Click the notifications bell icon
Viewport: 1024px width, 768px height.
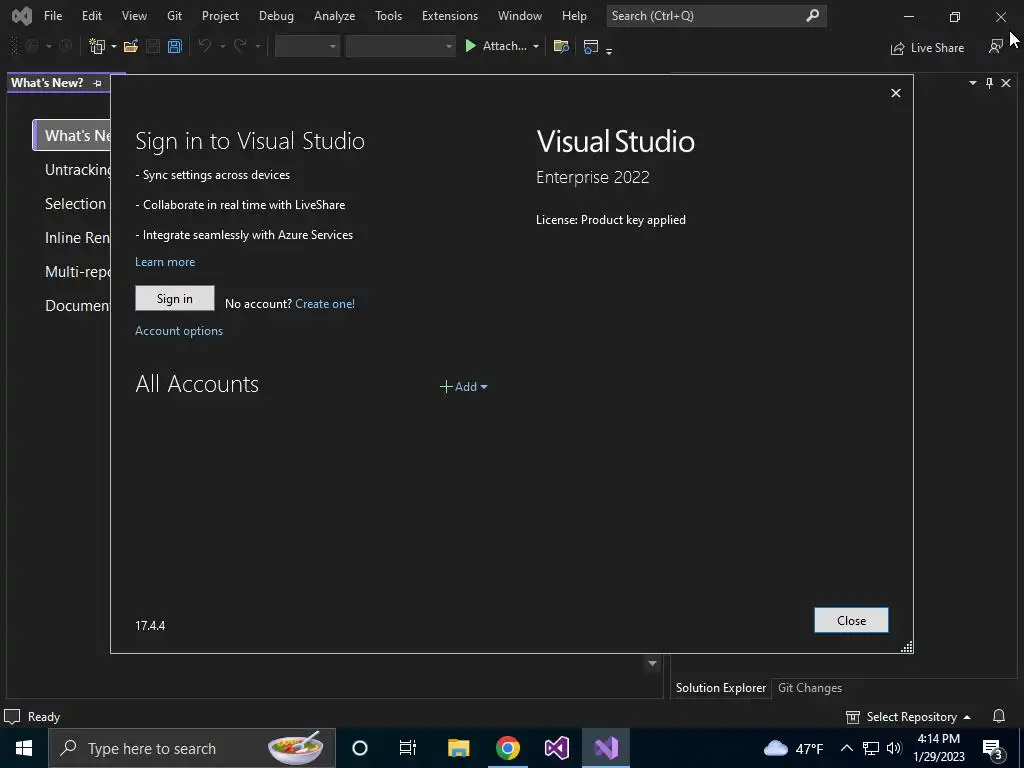(x=999, y=716)
